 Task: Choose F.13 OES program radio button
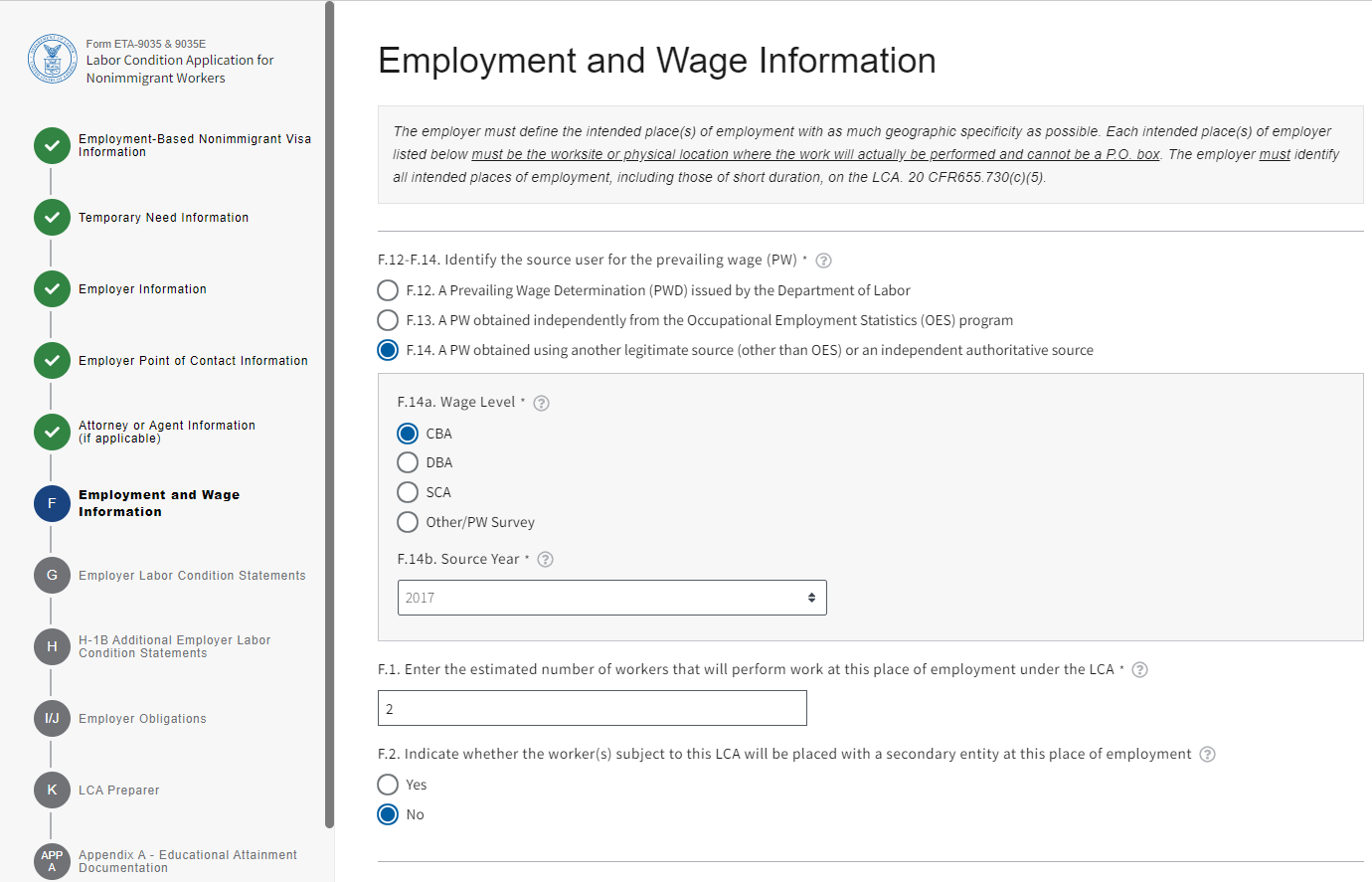click(388, 320)
